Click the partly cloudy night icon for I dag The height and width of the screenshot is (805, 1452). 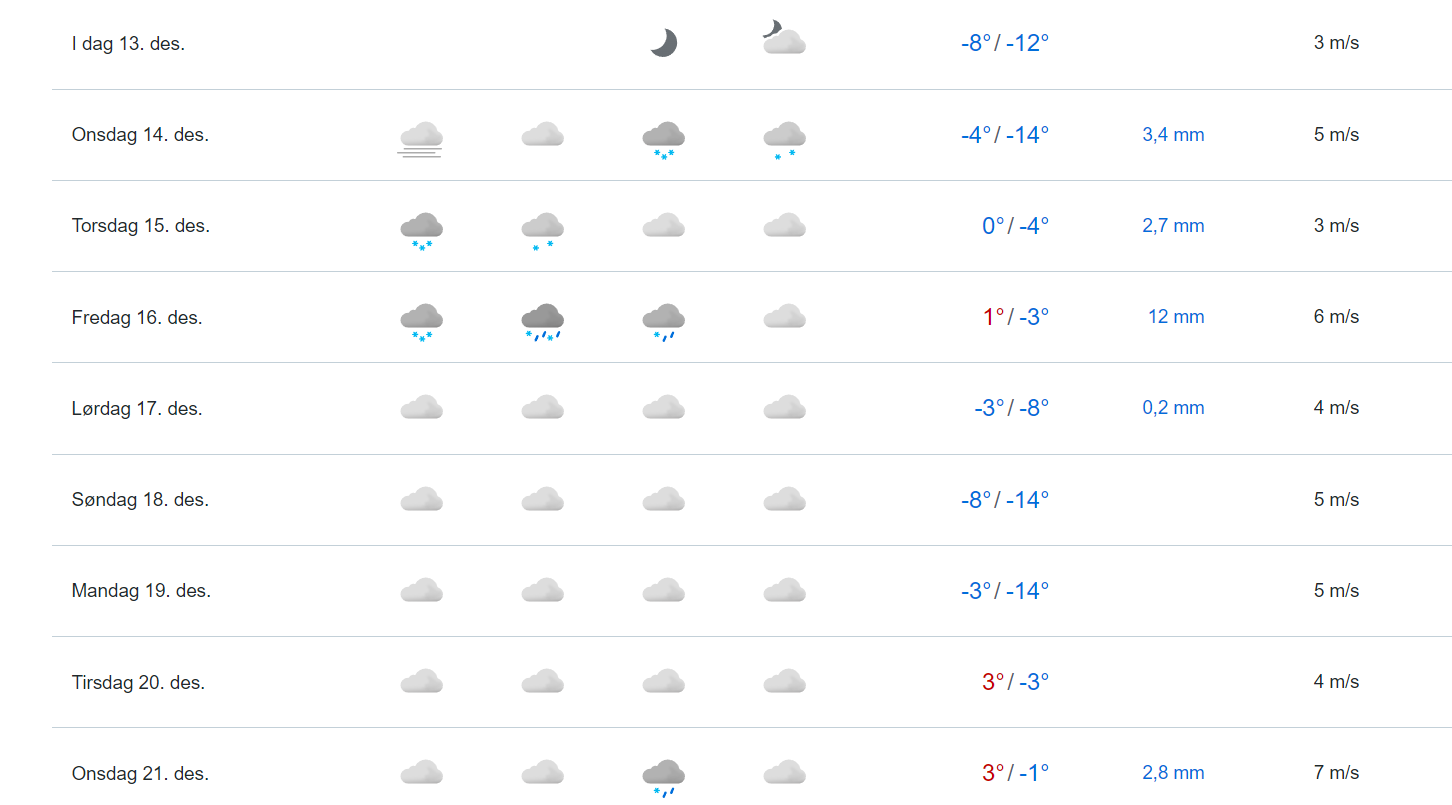tap(783, 39)
